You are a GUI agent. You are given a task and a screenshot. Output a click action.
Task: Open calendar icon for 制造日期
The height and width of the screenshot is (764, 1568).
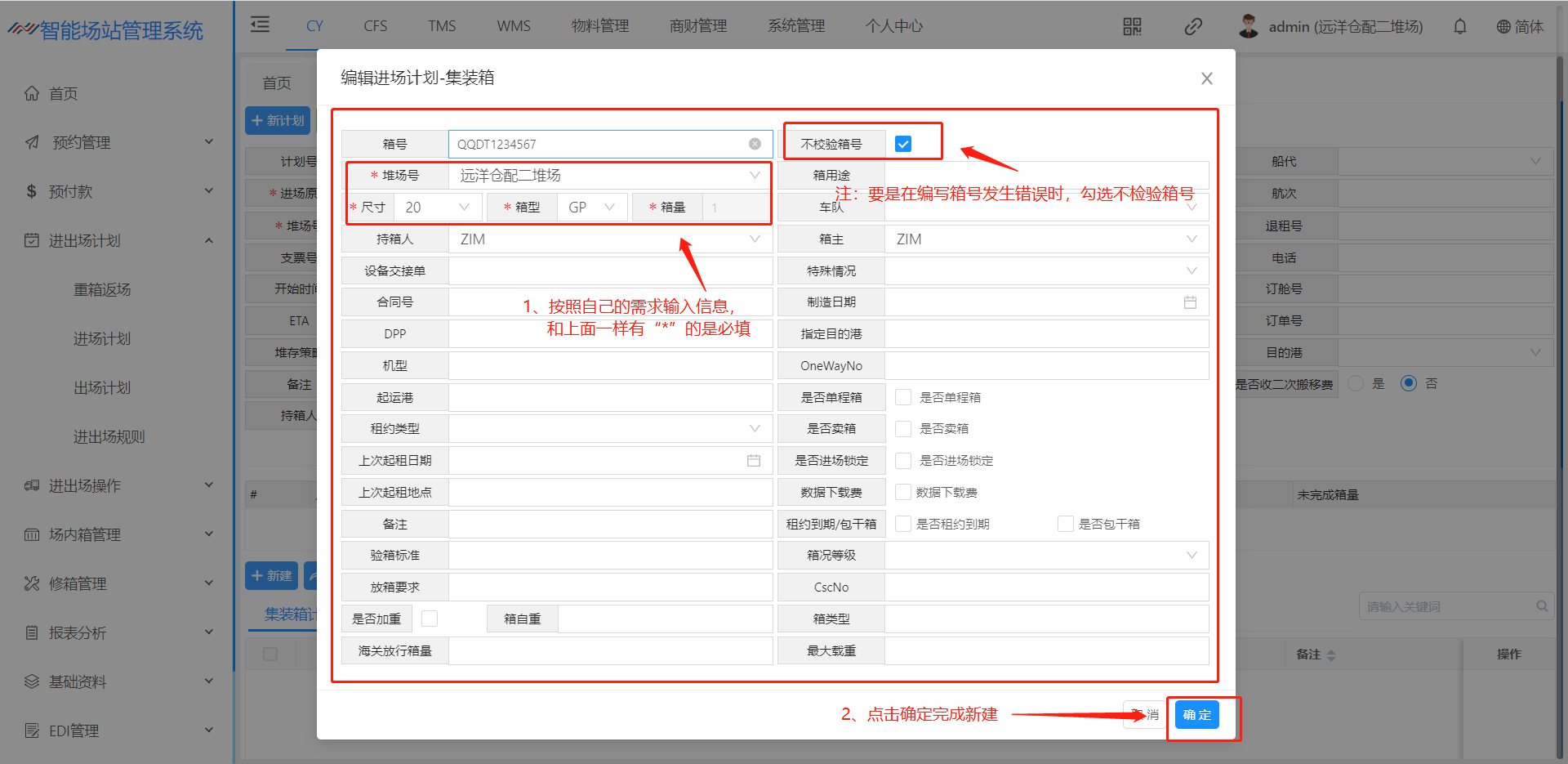1190,302
